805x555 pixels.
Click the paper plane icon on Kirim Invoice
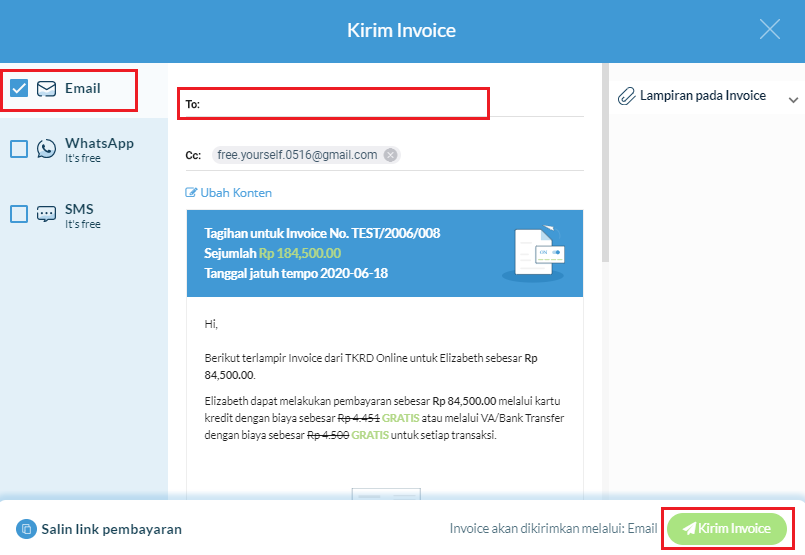[x=689, y=528]
